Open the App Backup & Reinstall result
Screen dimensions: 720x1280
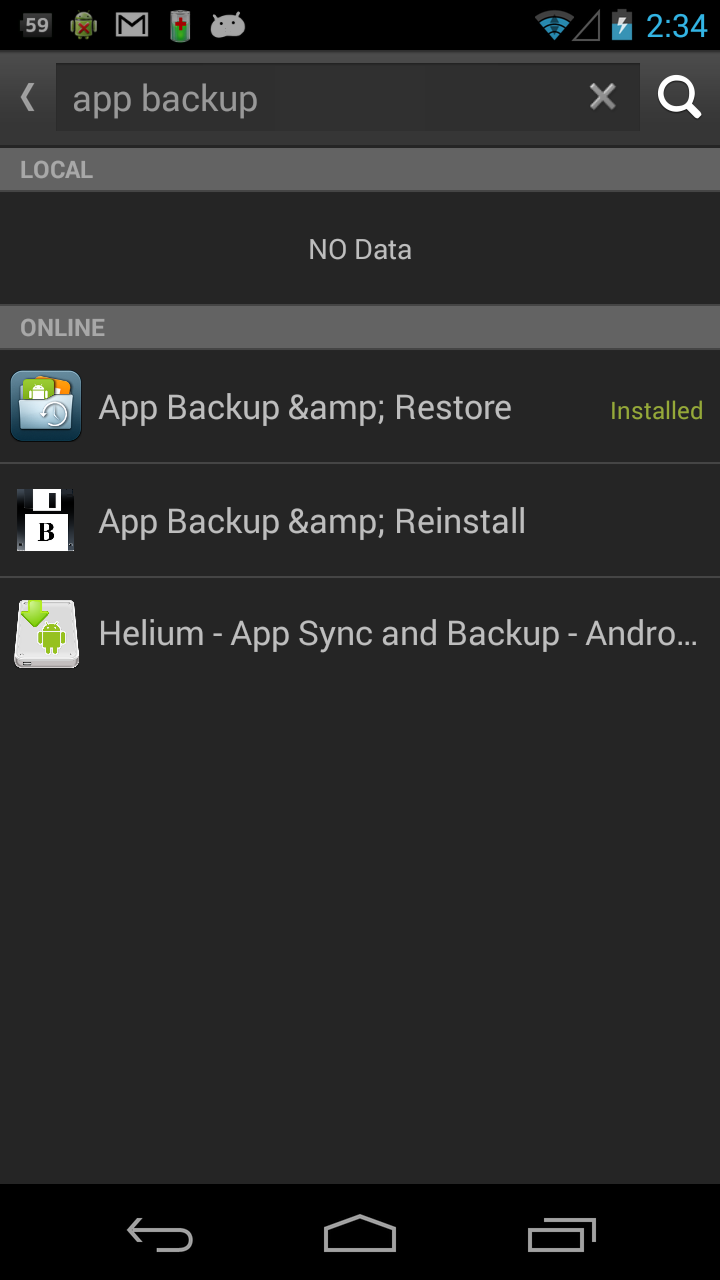pos(311,520)
